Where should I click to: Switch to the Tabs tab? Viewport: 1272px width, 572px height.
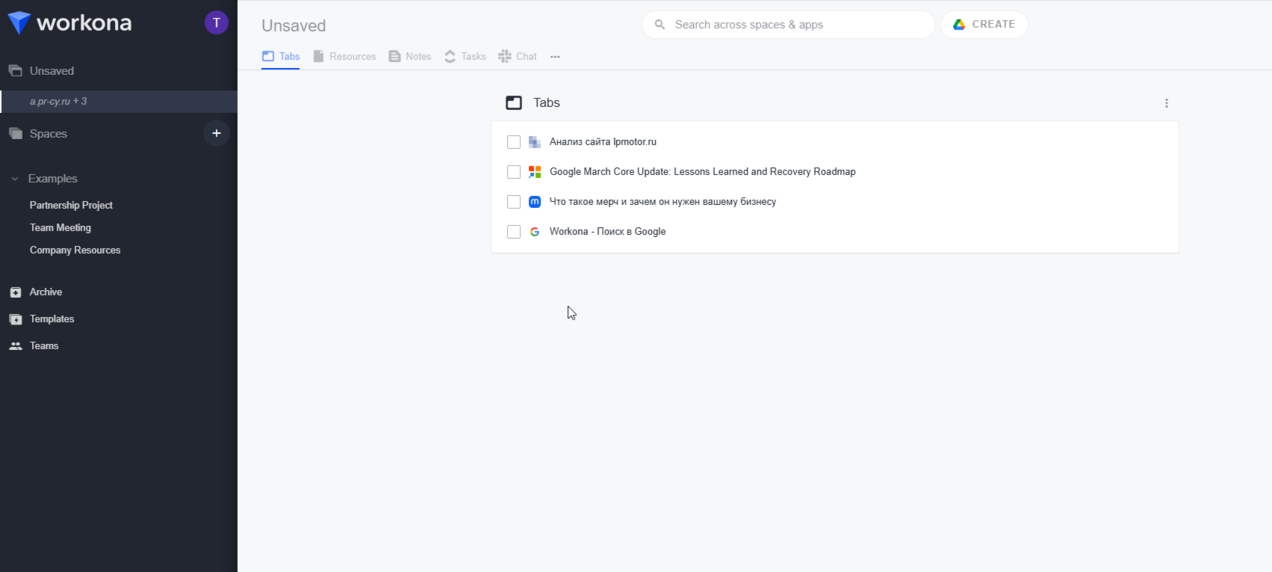click(x=280, y=57)
